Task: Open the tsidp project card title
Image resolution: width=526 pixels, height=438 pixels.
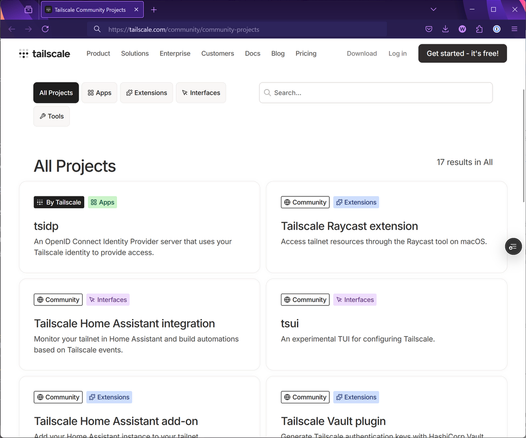Action: [46, 226]
